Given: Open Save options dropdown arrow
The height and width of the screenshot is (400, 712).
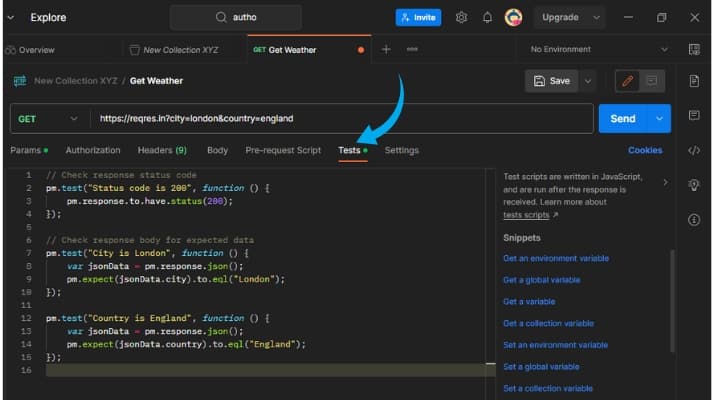Looking at the screenshot, I should 588,81.
